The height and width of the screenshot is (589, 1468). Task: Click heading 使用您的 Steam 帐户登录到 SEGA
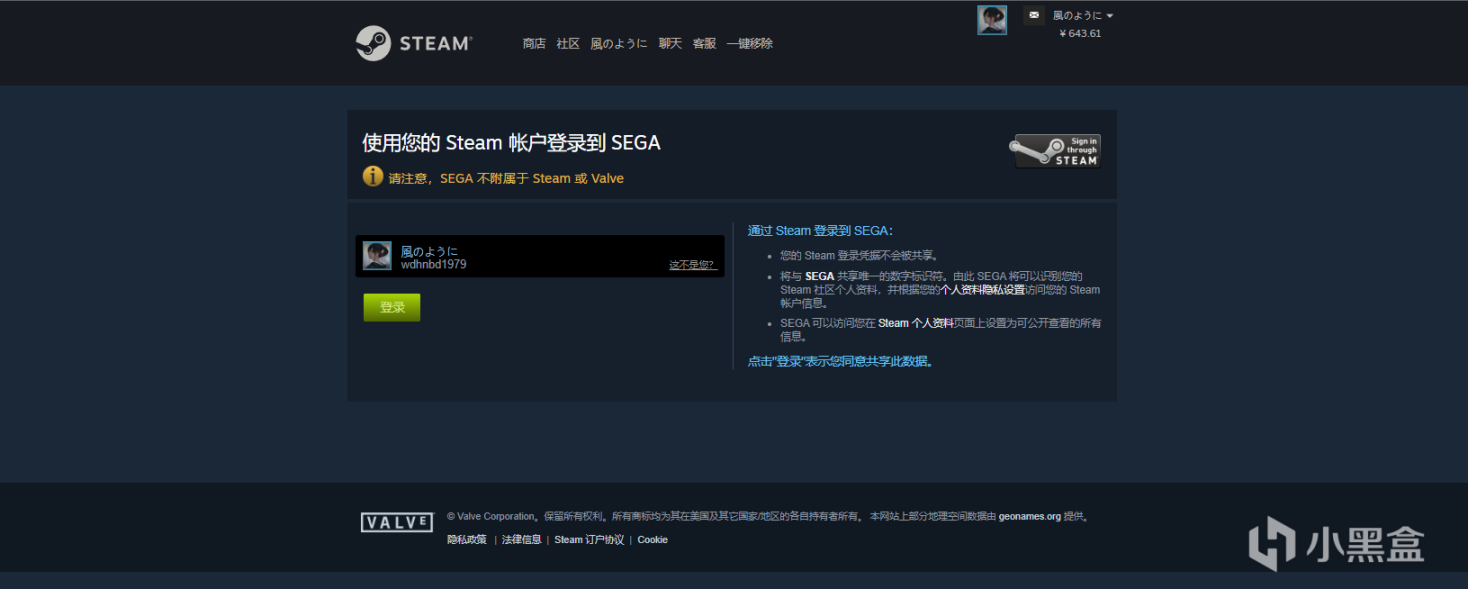tap(511, 143)
